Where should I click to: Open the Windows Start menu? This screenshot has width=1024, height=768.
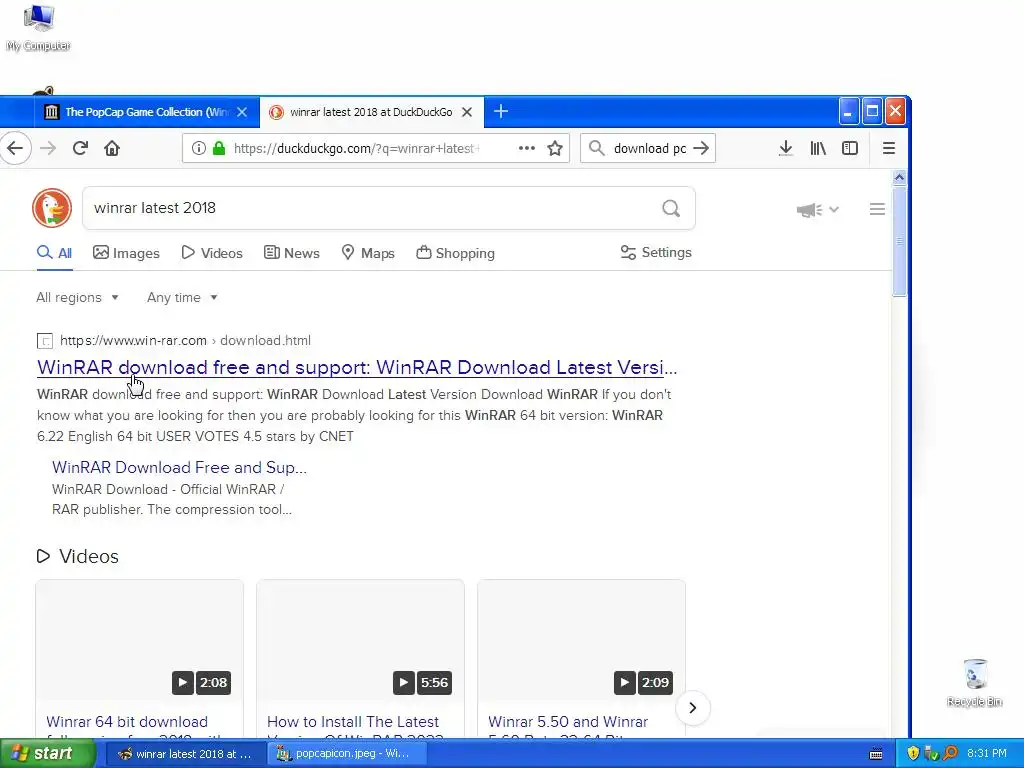click(47, 754)
